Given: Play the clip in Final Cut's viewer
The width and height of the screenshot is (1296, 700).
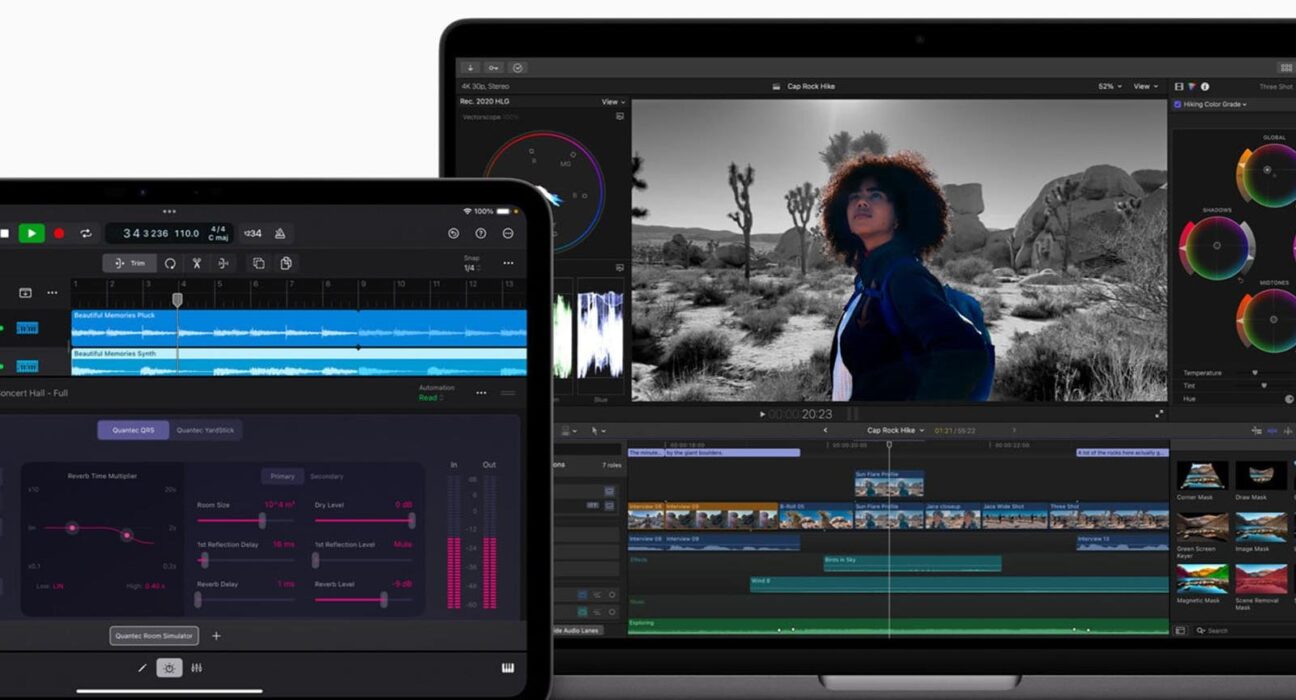Looking at the screenshot, I should coord(763,414).
